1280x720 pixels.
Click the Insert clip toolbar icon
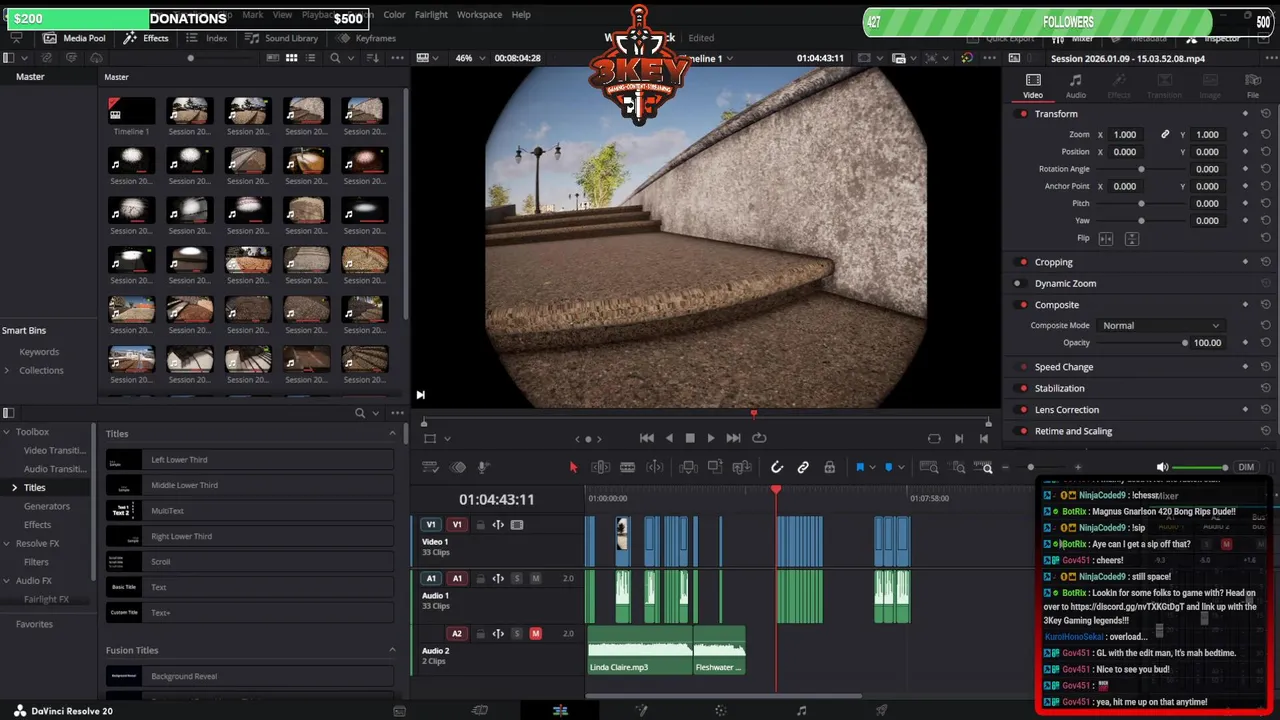click(689, 467)
